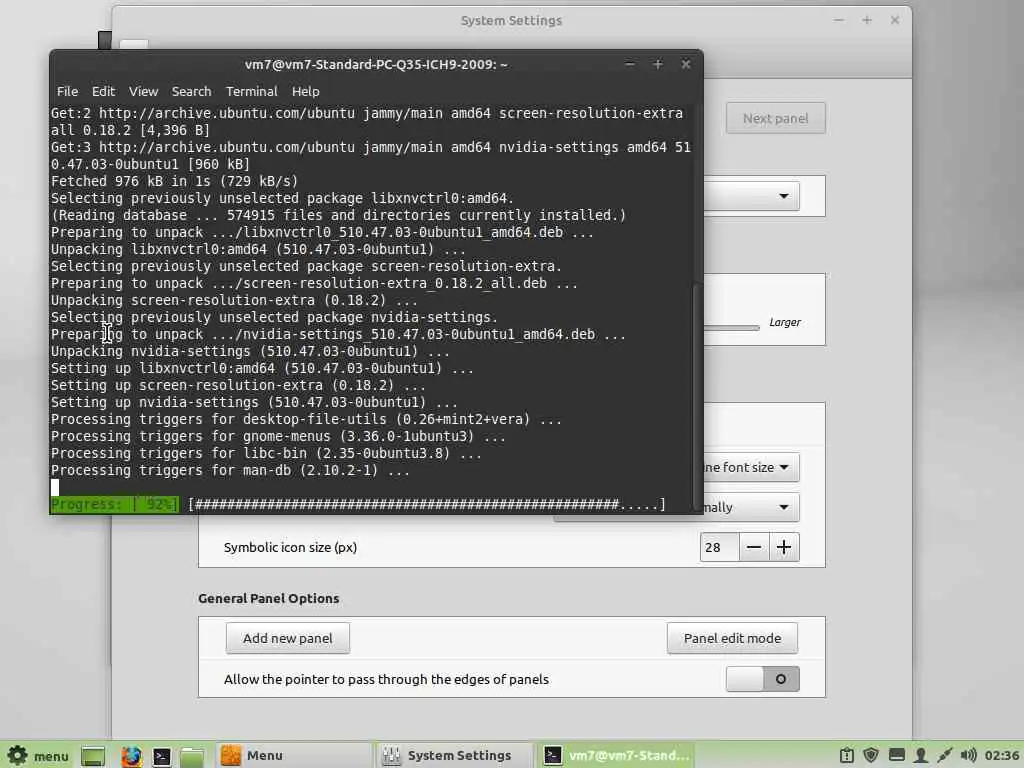Open the terminal View menu
This screenshot has width=1024, height=768.
(x=143, y=91)
